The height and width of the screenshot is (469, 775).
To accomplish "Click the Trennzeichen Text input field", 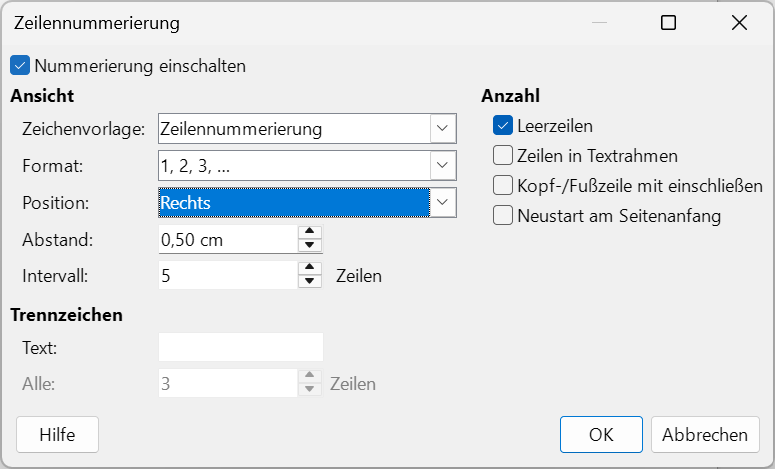I will 241,347.
